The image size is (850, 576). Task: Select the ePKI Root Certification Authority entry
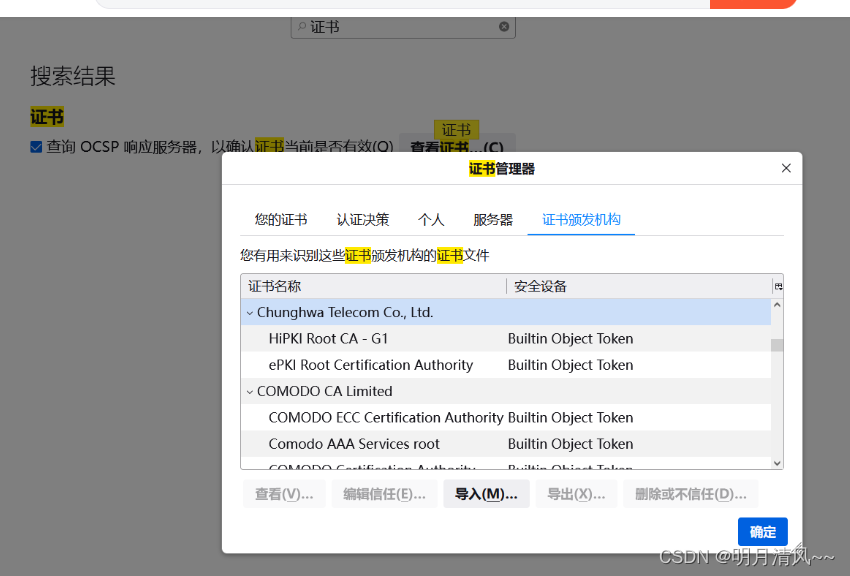[370, 365]
